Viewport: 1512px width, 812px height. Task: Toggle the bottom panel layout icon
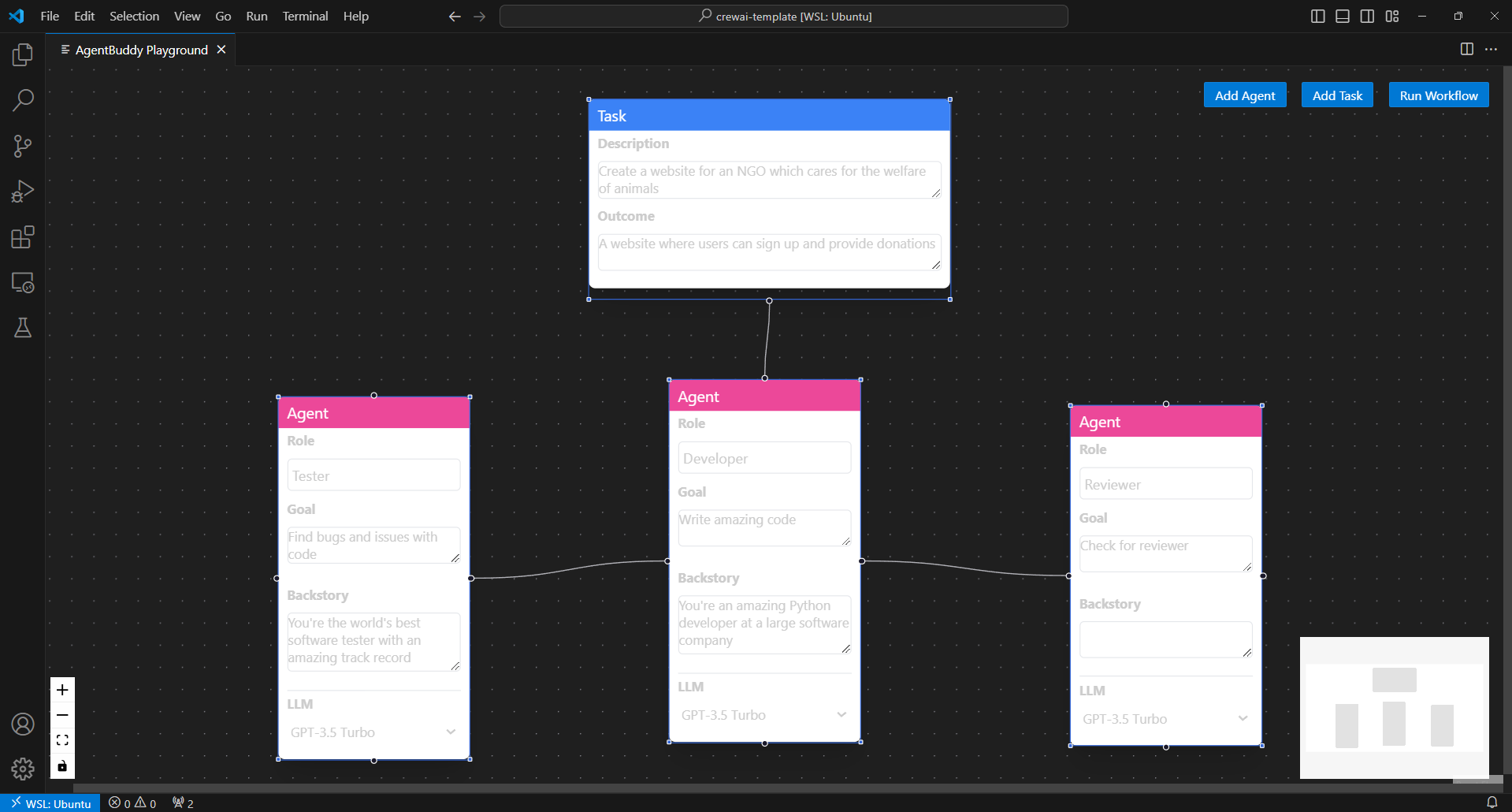pyautogui.click(x=1343, y=16)
